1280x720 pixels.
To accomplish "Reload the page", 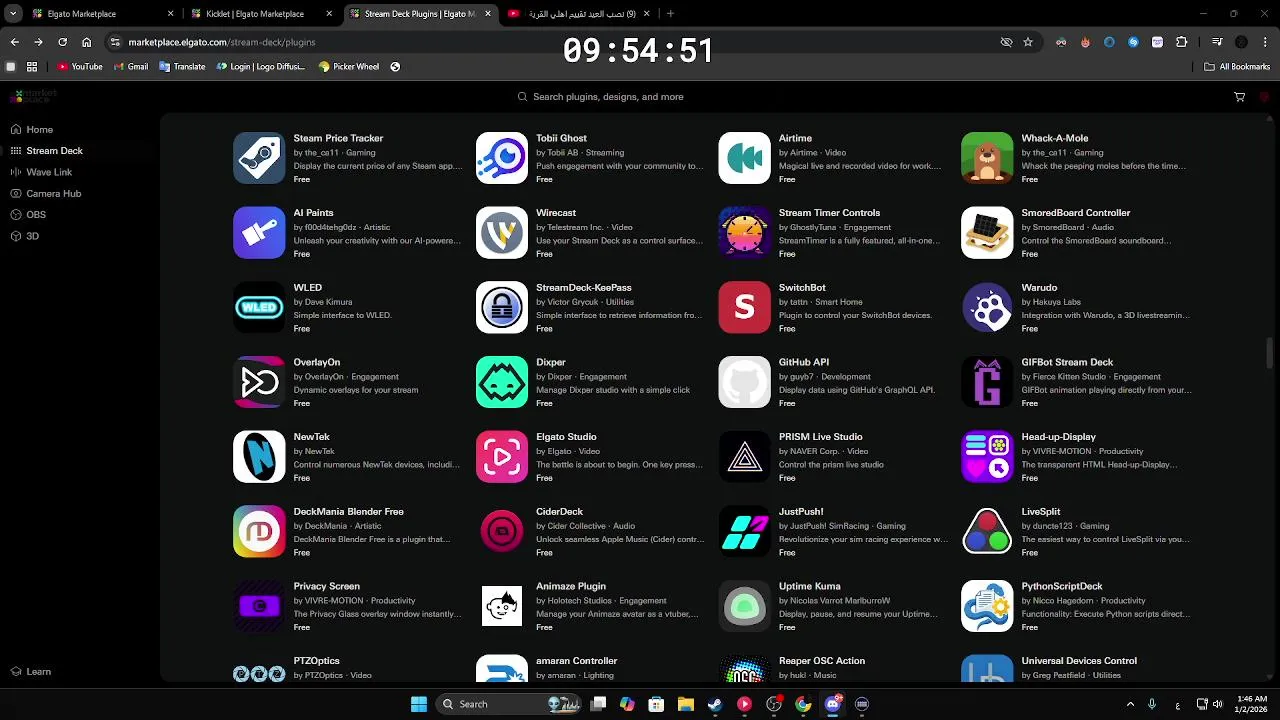I will click(62, 42).
